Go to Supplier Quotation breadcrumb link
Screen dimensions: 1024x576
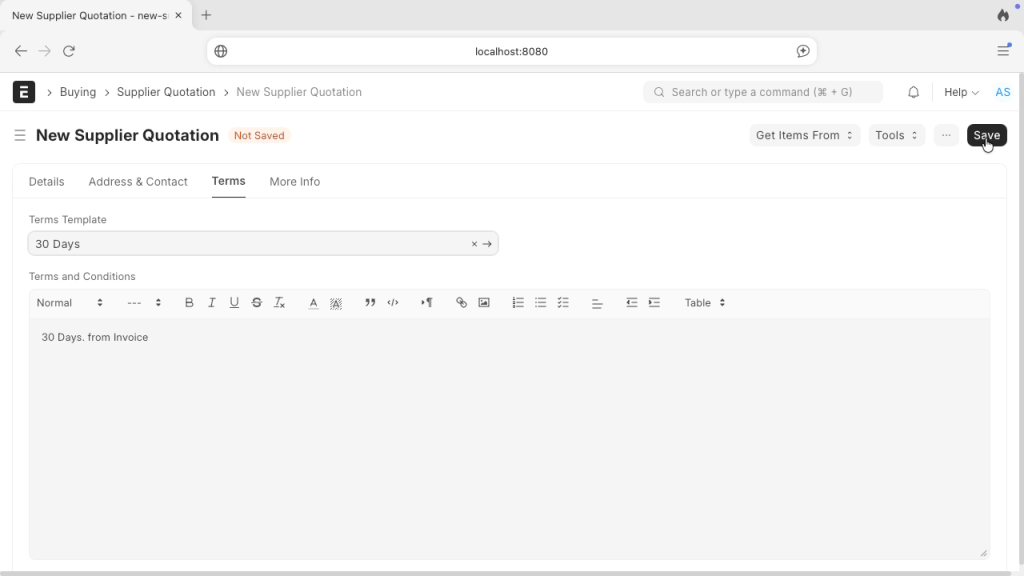tap(166, 92)
